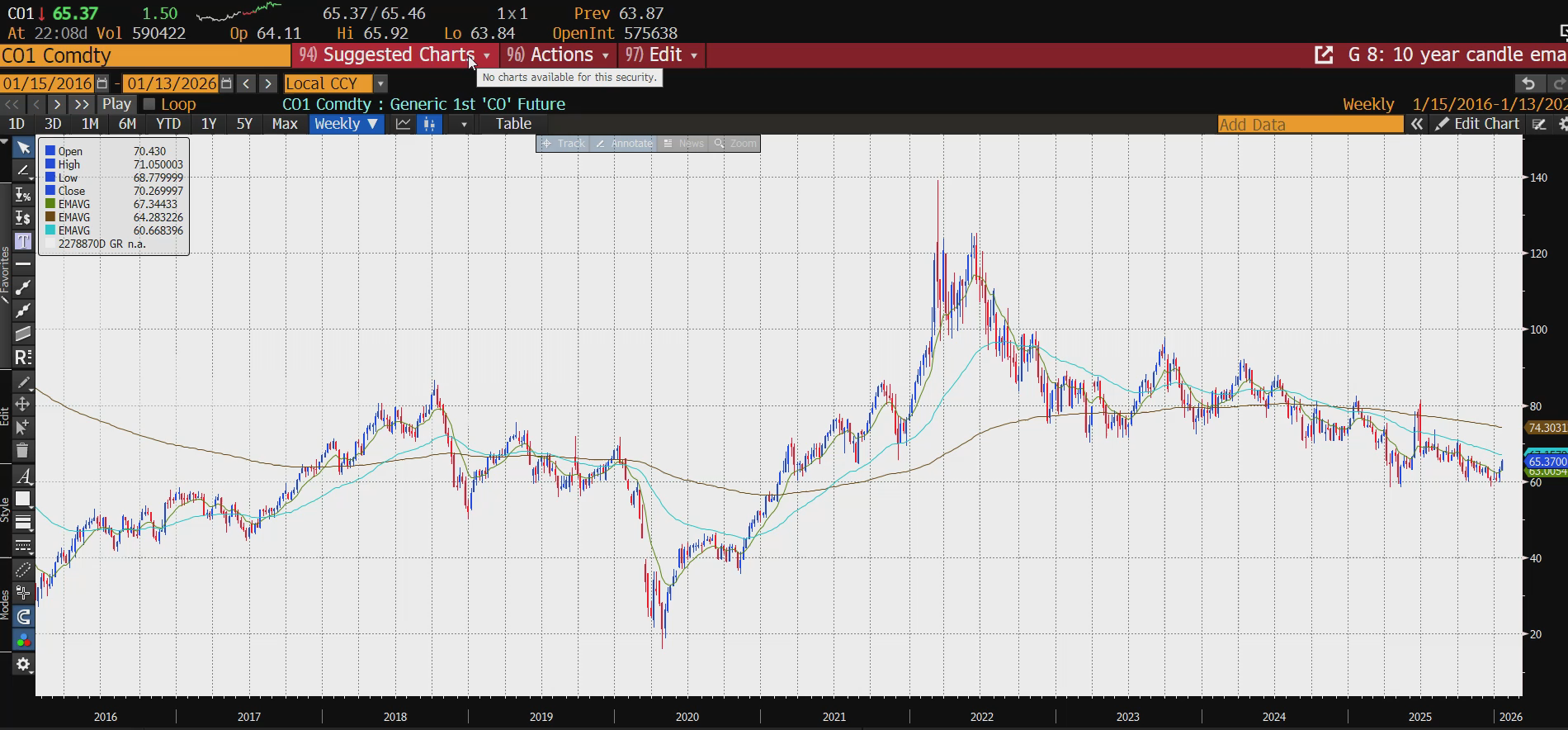Open start date calendar picker
This screenshot has width=1568, height=730.
click(102, 83)
